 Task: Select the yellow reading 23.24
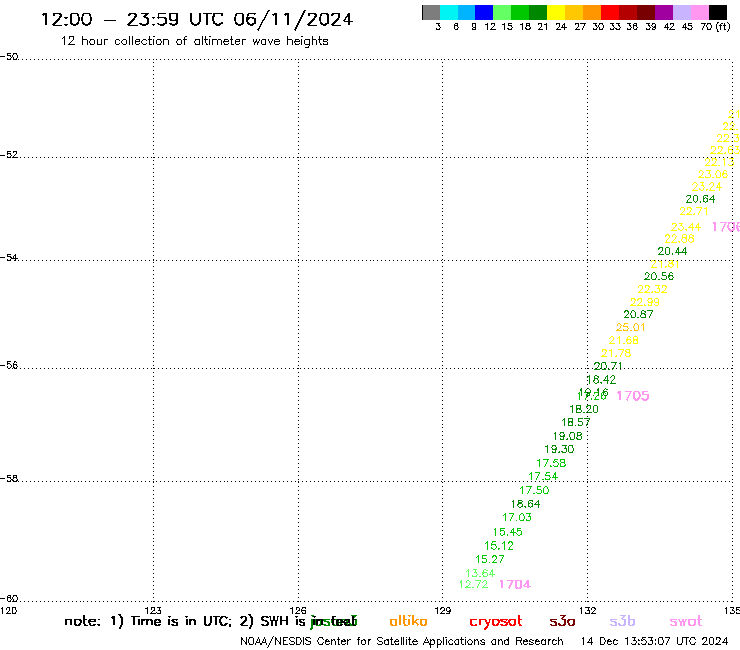[x=707, y=186]
